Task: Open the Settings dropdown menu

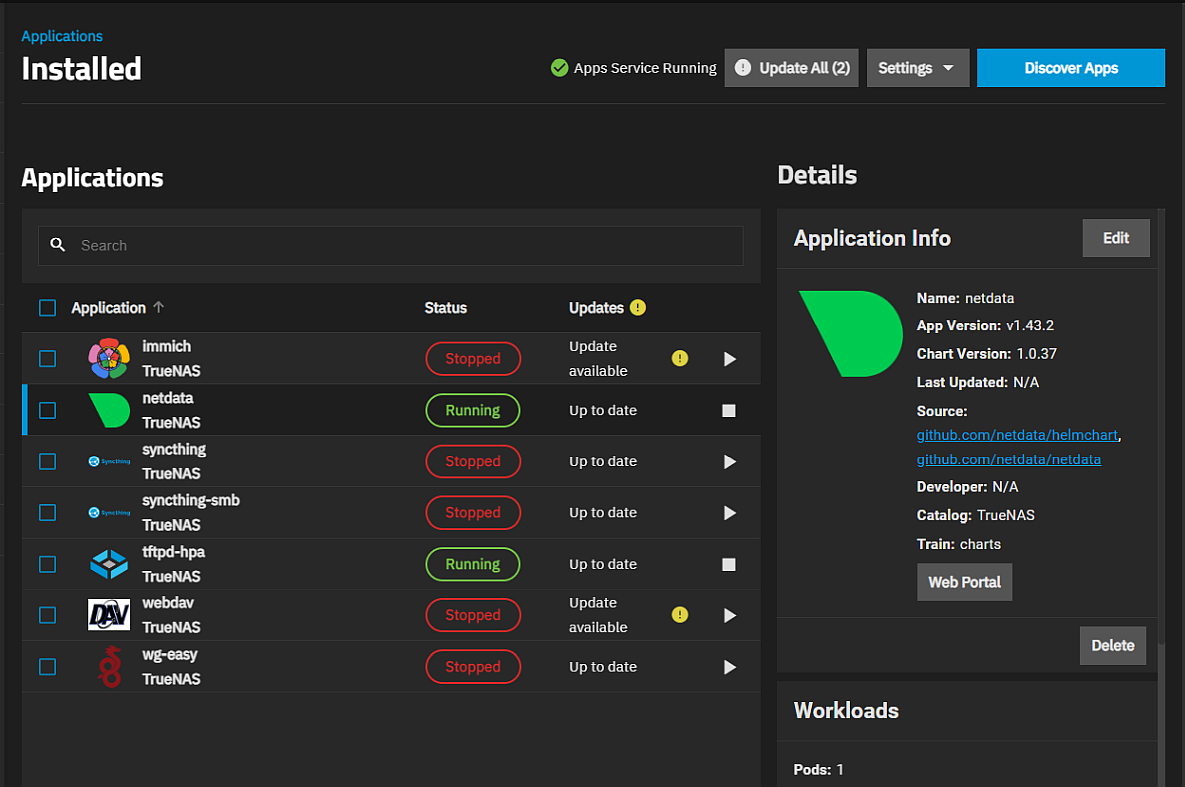Action: pos(917,68)
